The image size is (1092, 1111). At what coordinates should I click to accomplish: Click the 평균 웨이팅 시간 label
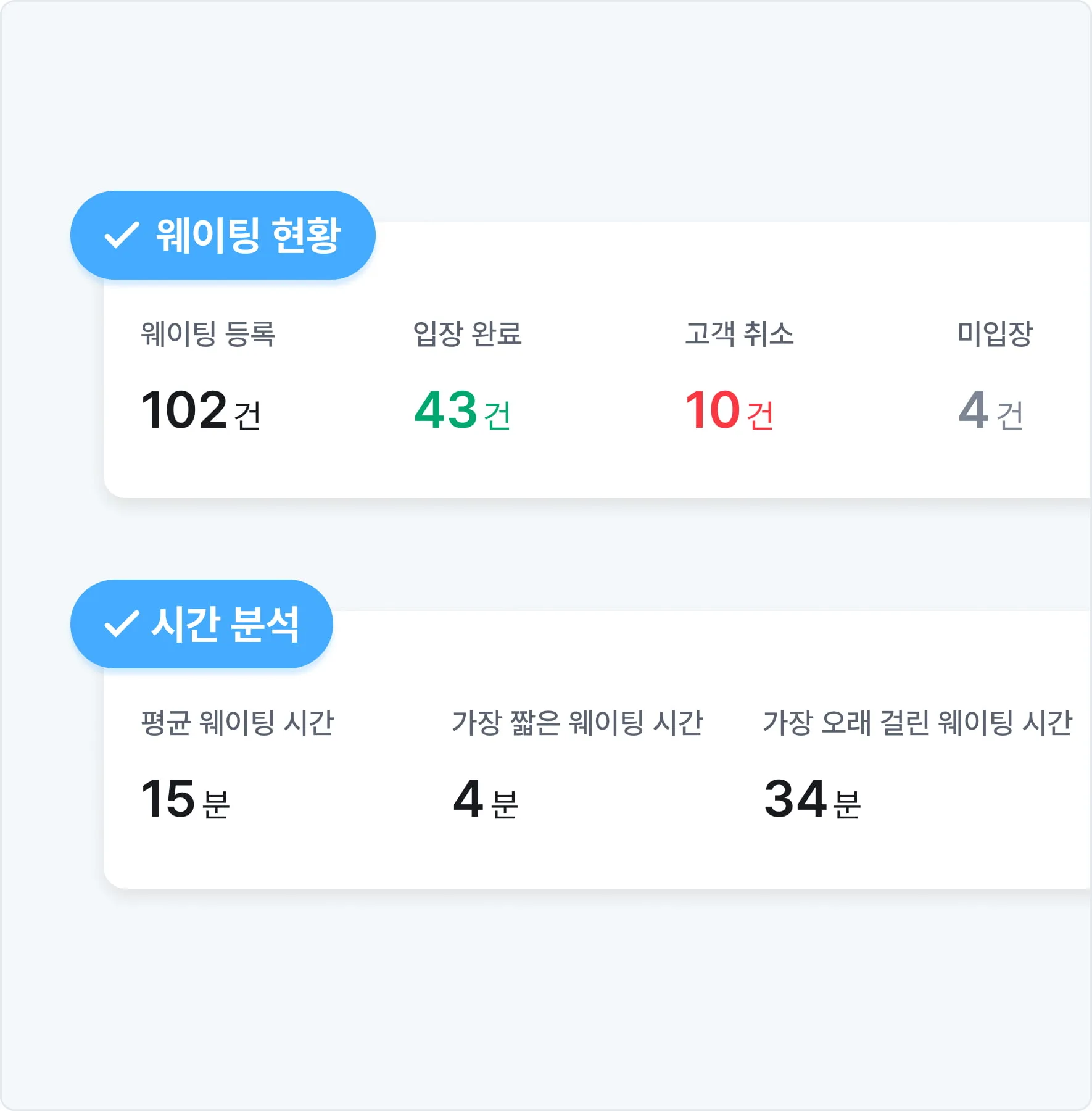point(238,723)
